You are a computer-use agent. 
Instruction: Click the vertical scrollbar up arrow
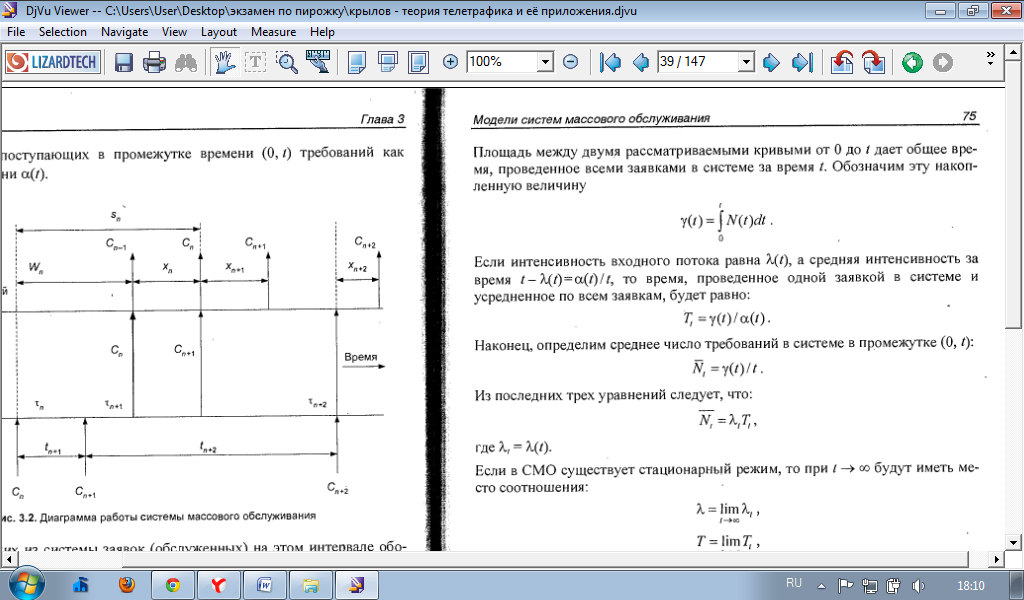(1013, 51)
